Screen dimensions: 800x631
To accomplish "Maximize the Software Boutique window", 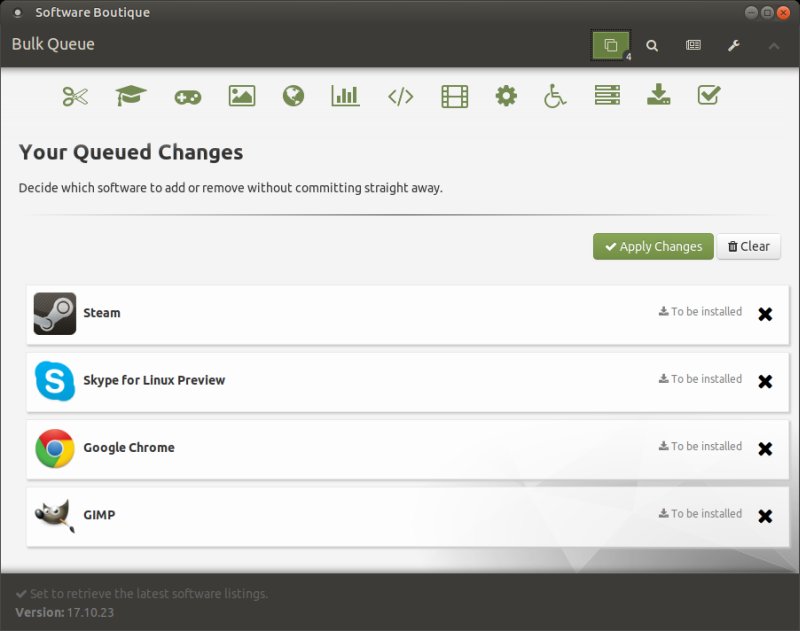I will click(x=767, y=13).
